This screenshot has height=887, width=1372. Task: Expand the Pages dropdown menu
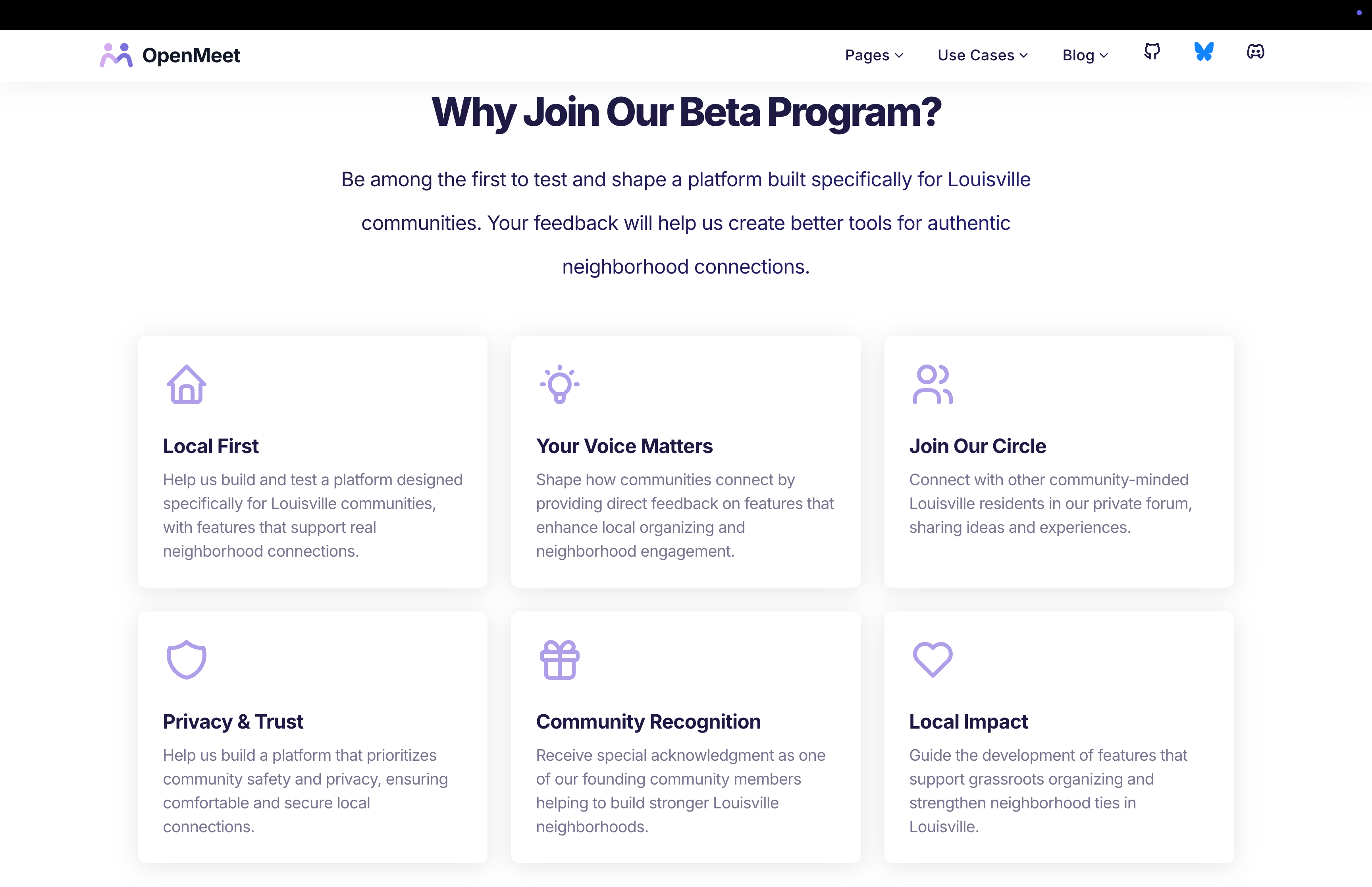pos(874,55)
